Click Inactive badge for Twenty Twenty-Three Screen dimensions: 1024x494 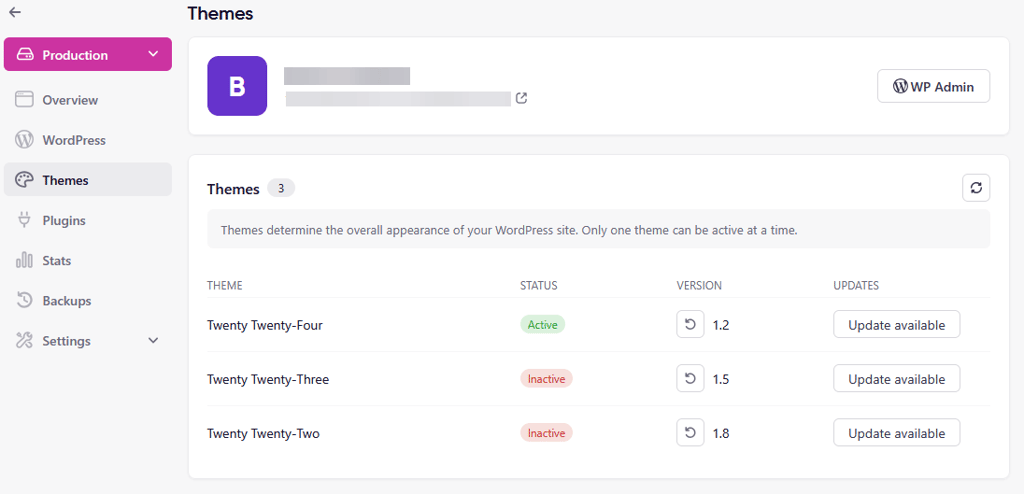[x=546, y=379]
